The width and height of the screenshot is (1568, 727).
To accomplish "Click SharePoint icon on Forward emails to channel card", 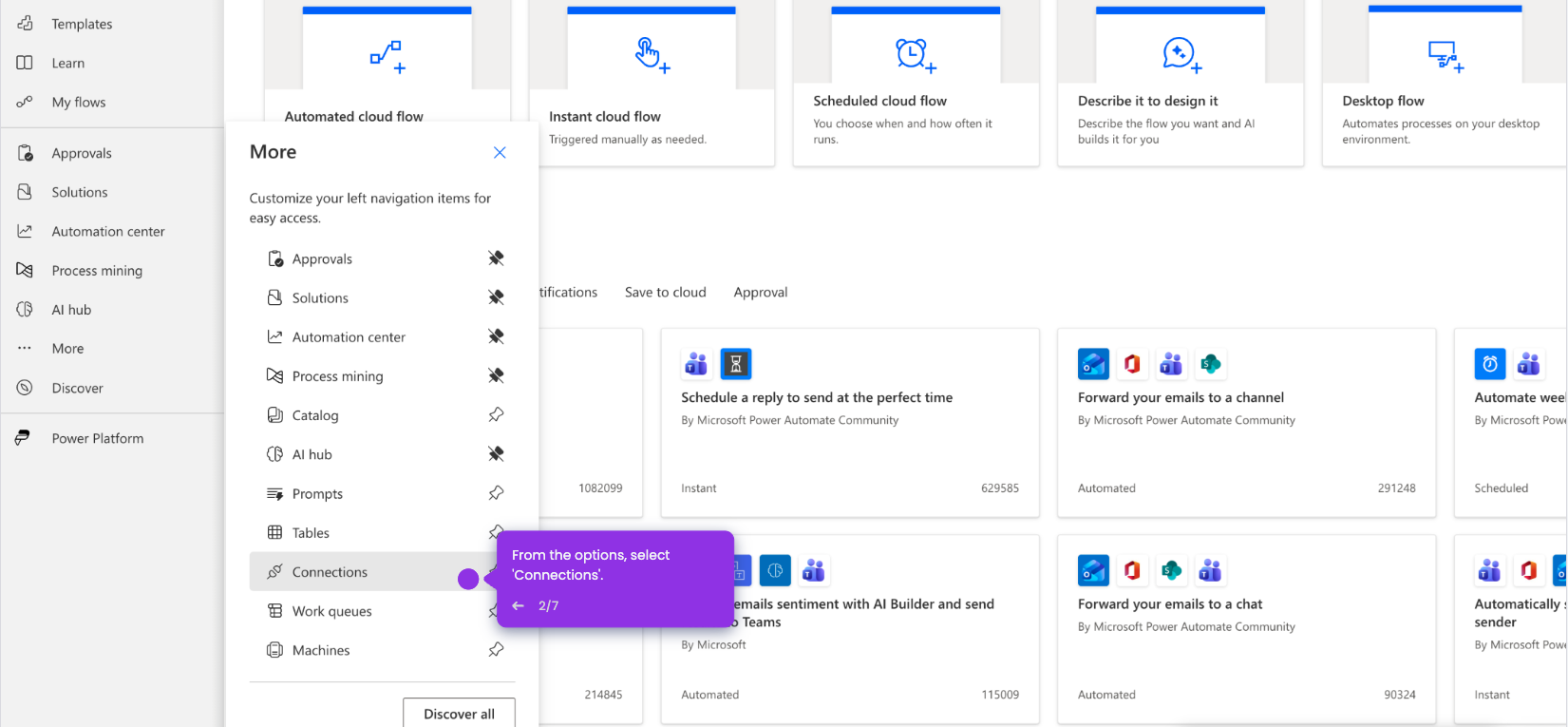I will click(x=1211, y=364).
